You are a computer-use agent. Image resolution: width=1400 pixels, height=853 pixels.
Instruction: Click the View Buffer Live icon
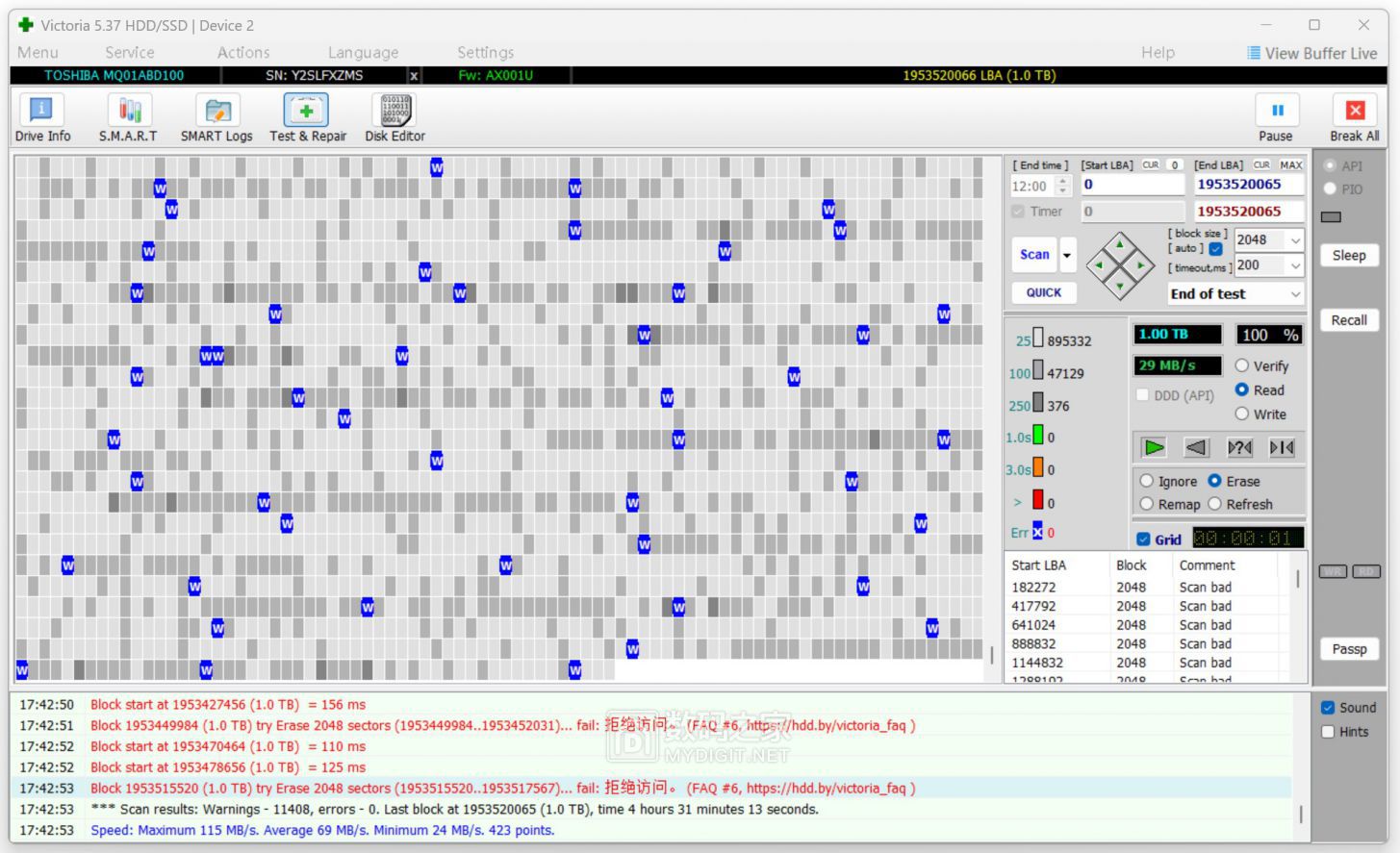tap(1254, 53)
